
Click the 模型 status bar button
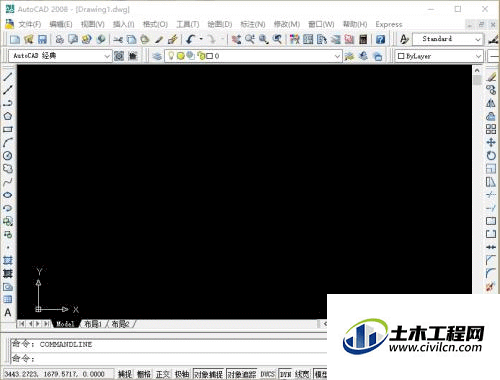tap(321, 374)
